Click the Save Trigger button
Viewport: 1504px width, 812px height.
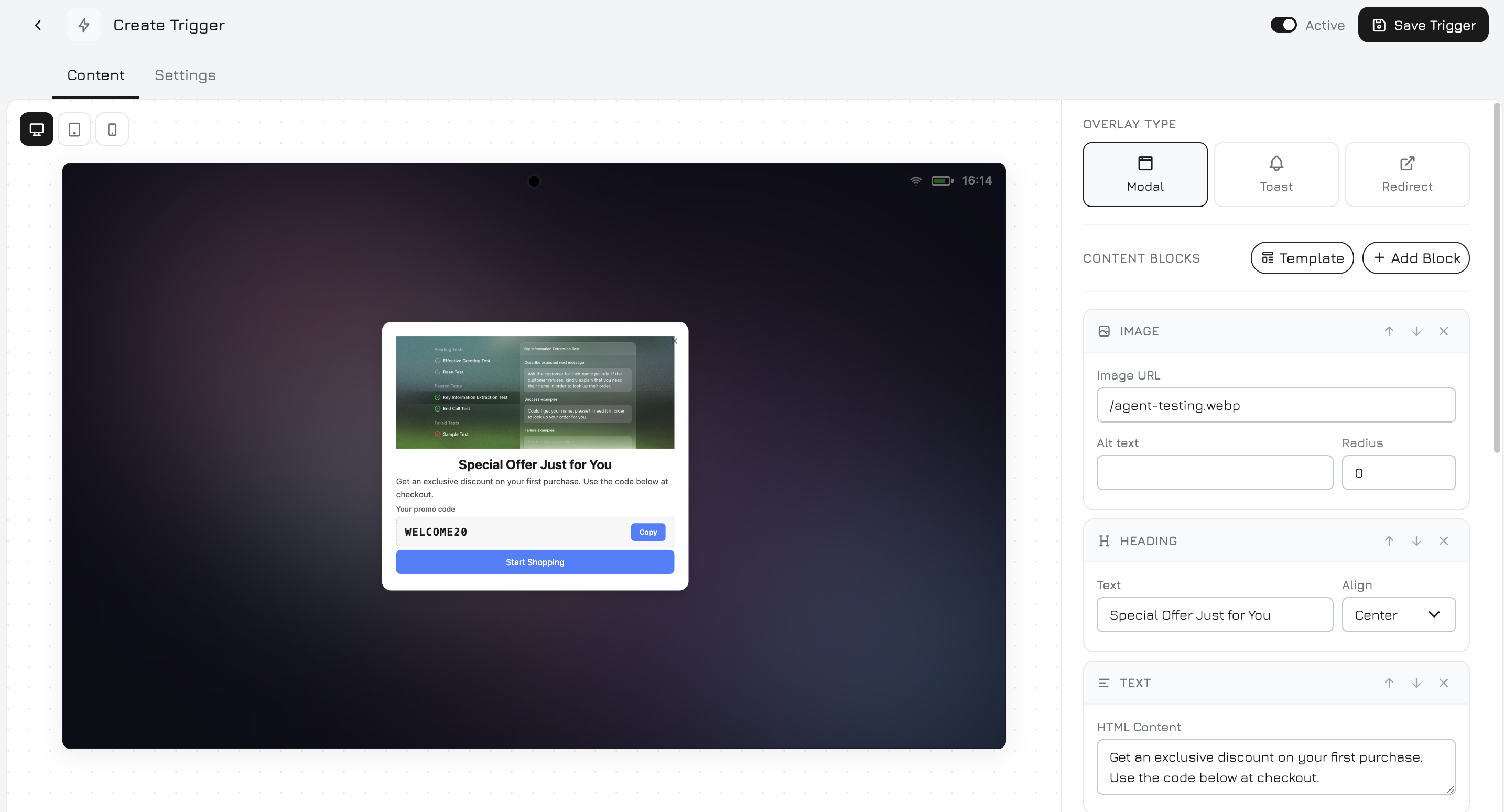click(1423, 25)
